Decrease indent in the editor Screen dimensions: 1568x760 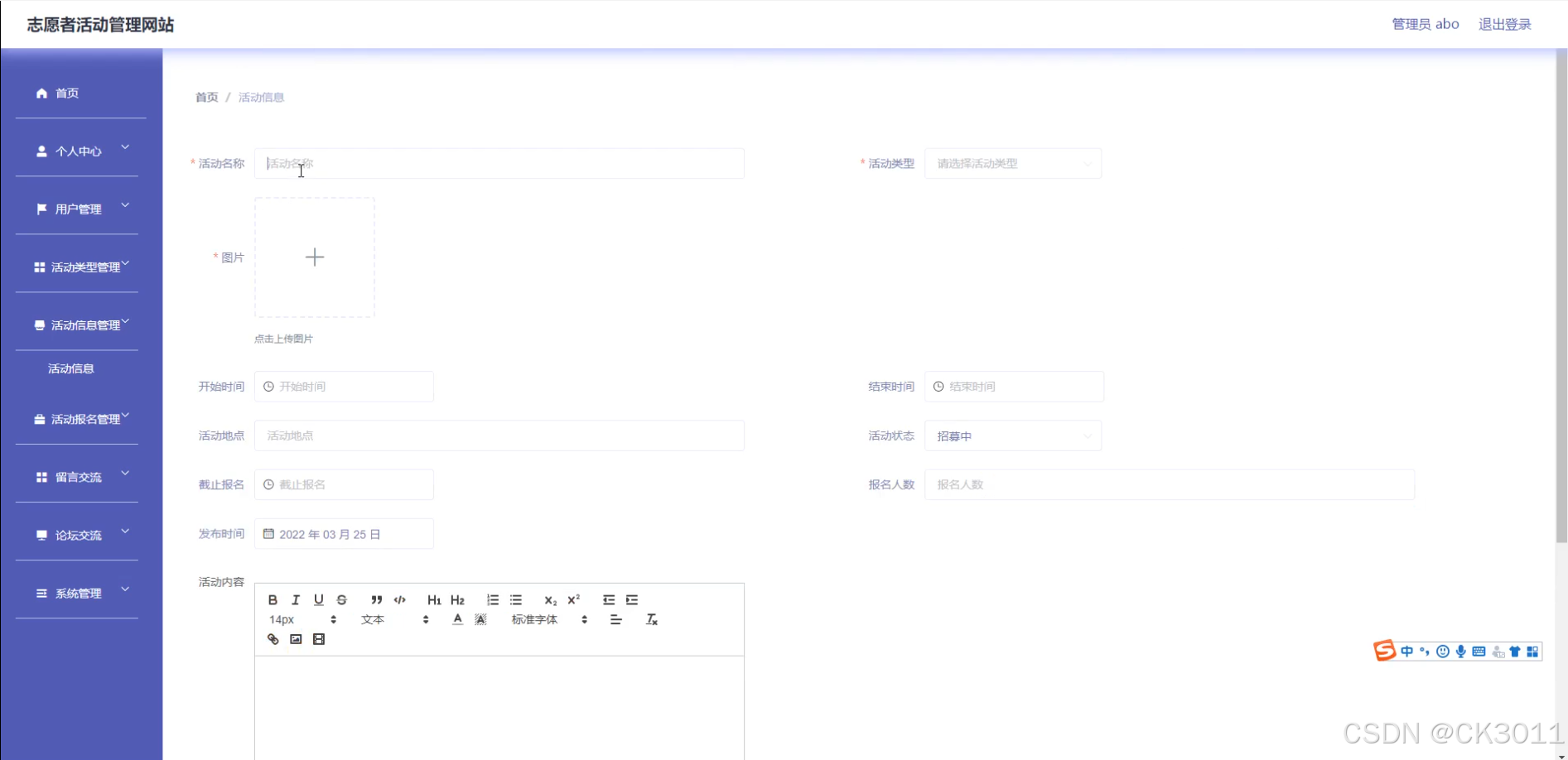(609, 600)
